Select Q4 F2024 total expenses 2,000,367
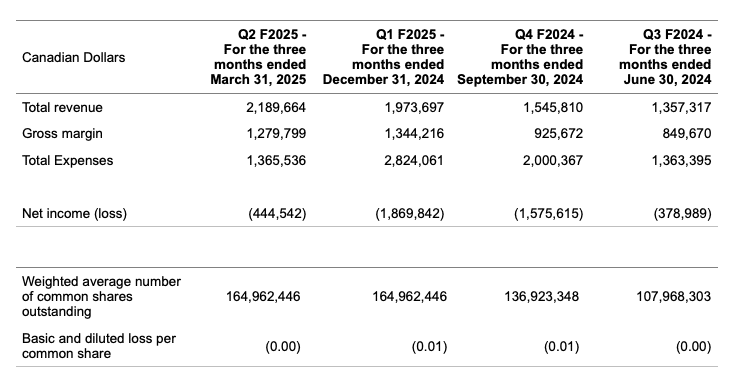The image size is (737, 382). point(553,160)
